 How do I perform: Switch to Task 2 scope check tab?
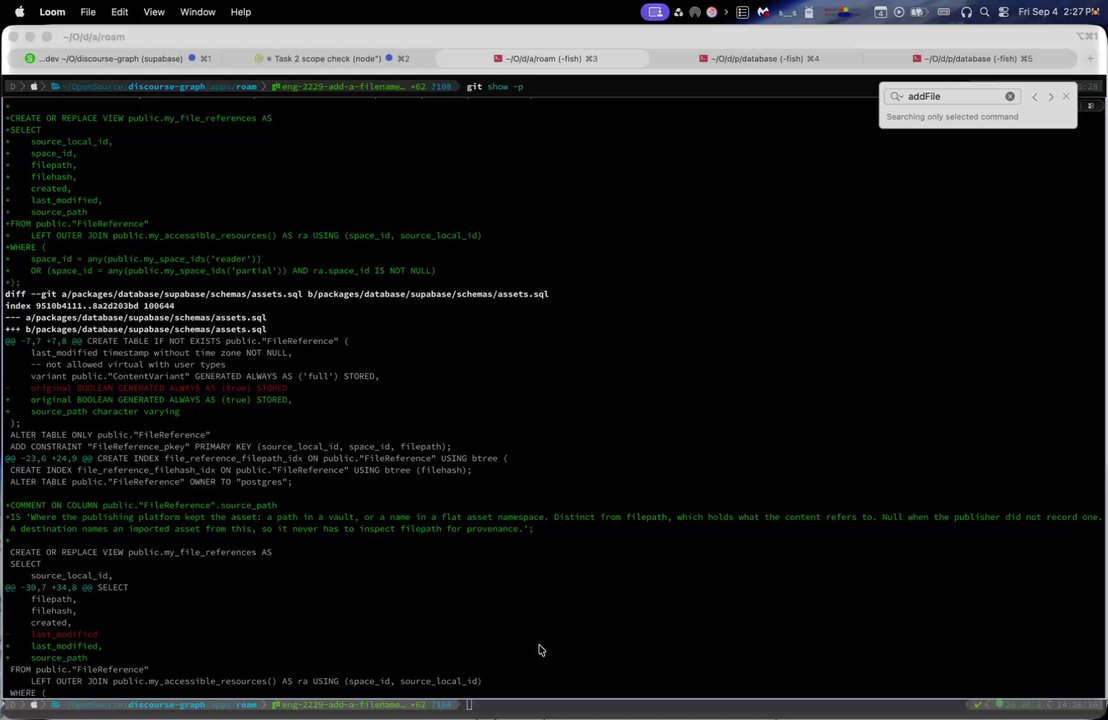[x=332, y=59]
